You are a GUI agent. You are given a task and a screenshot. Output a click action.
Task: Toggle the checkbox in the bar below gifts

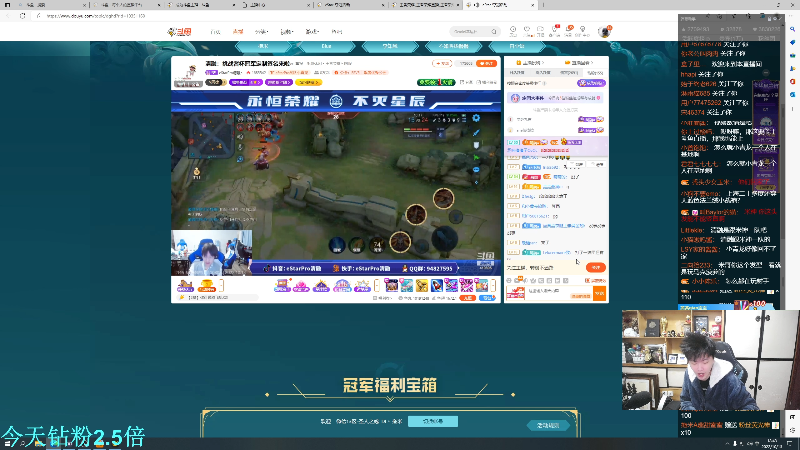pos(375,298)
